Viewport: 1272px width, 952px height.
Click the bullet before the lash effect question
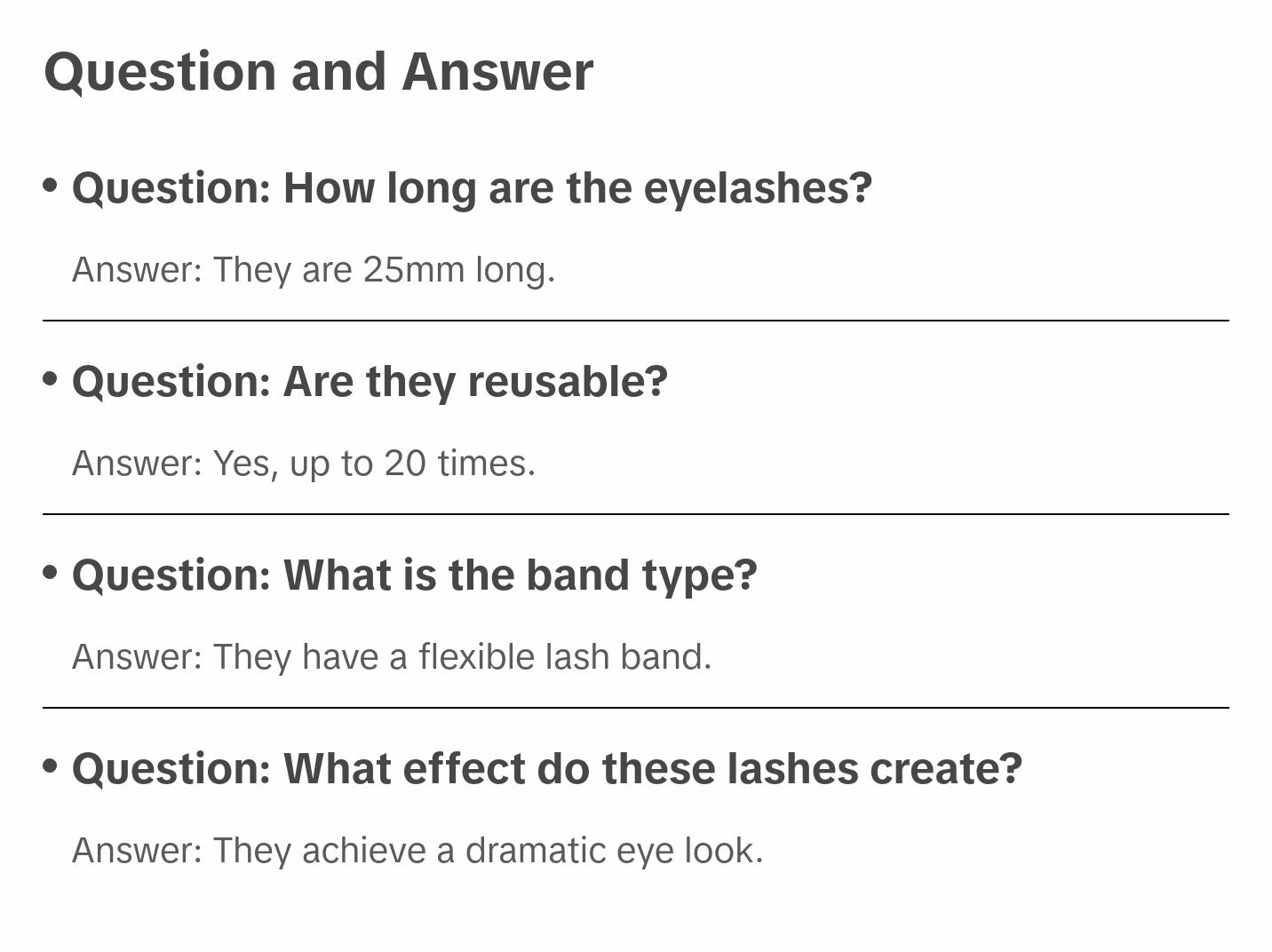pos(51,766)
